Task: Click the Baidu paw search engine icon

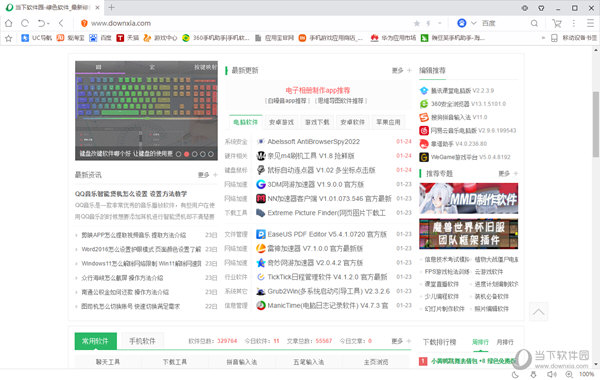Action: [462, 23]
